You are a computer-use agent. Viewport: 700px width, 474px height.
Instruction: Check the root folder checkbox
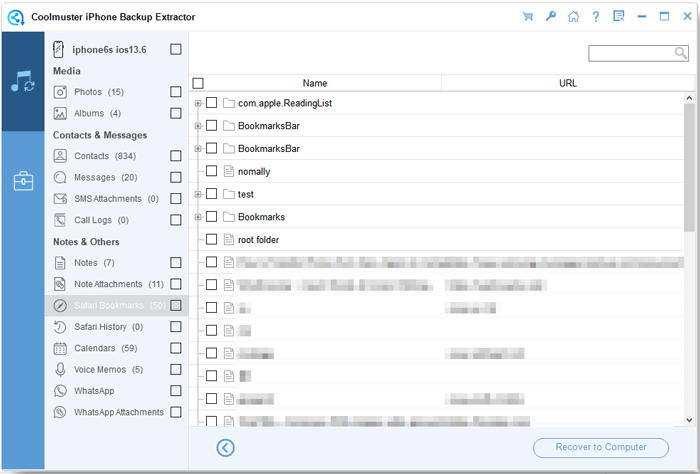tap(212, 239)
